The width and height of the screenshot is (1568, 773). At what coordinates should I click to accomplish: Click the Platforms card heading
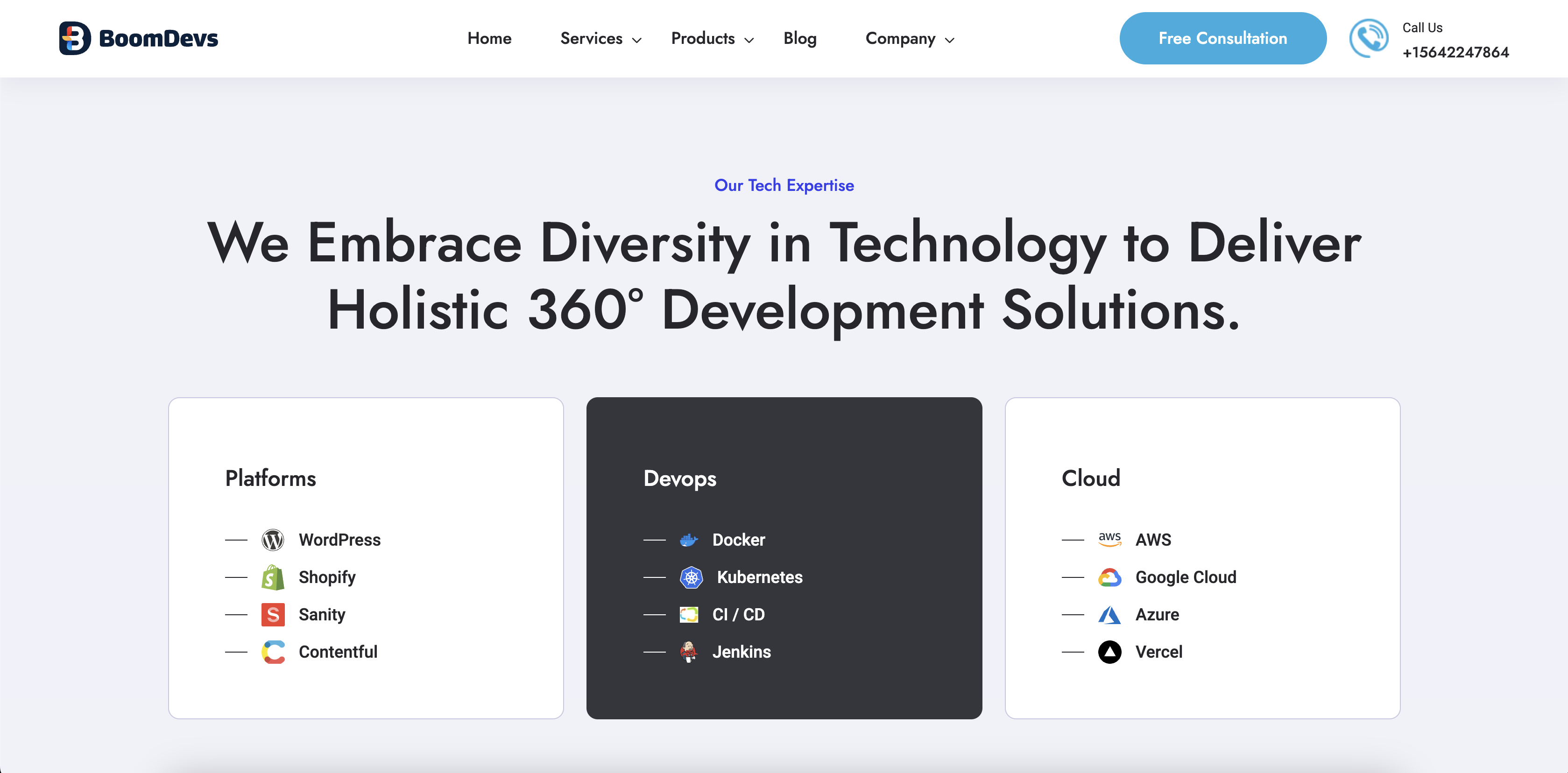coord(270,478)
